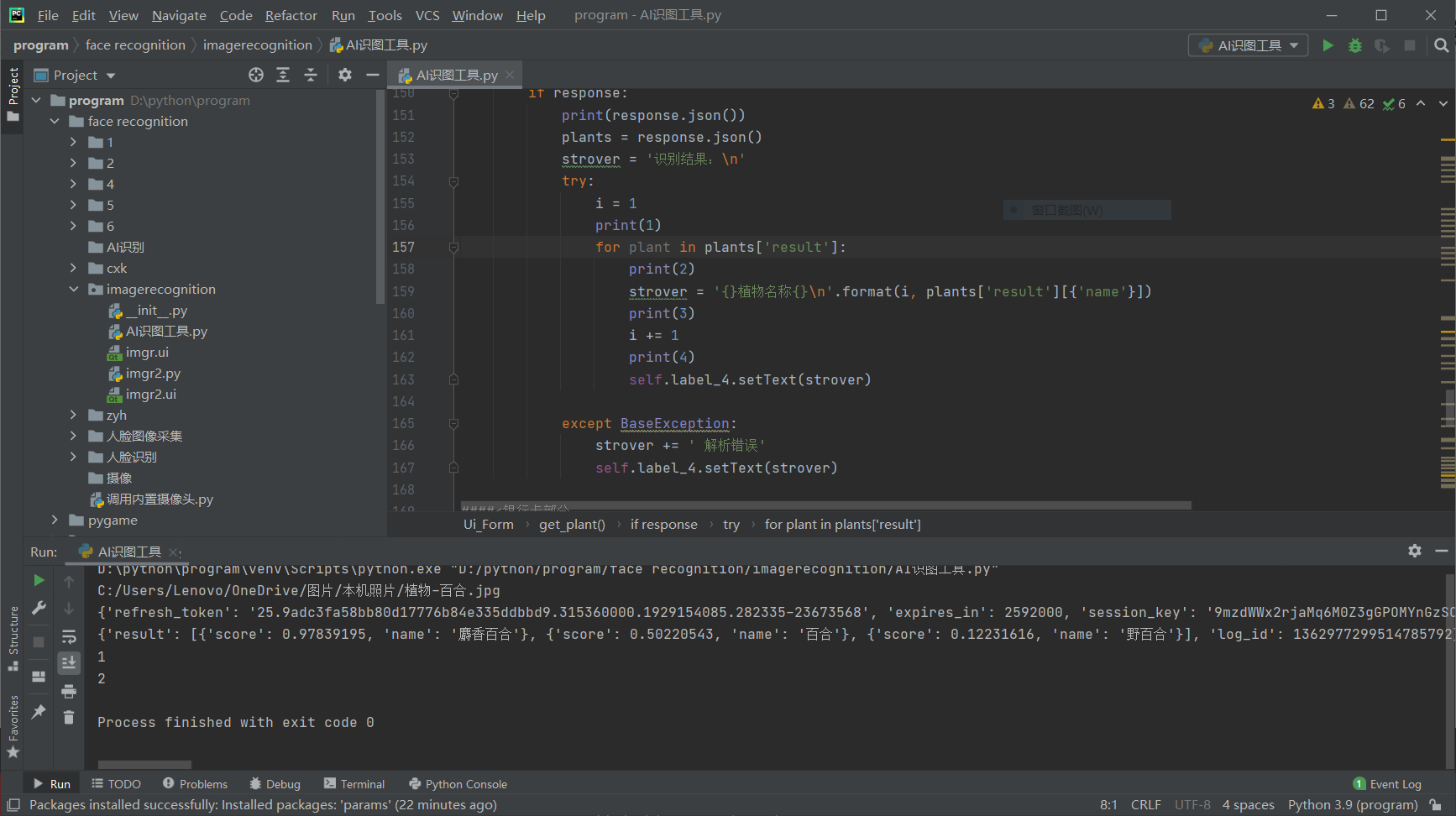Open the Python Console tool window

[x=458, y=784]
